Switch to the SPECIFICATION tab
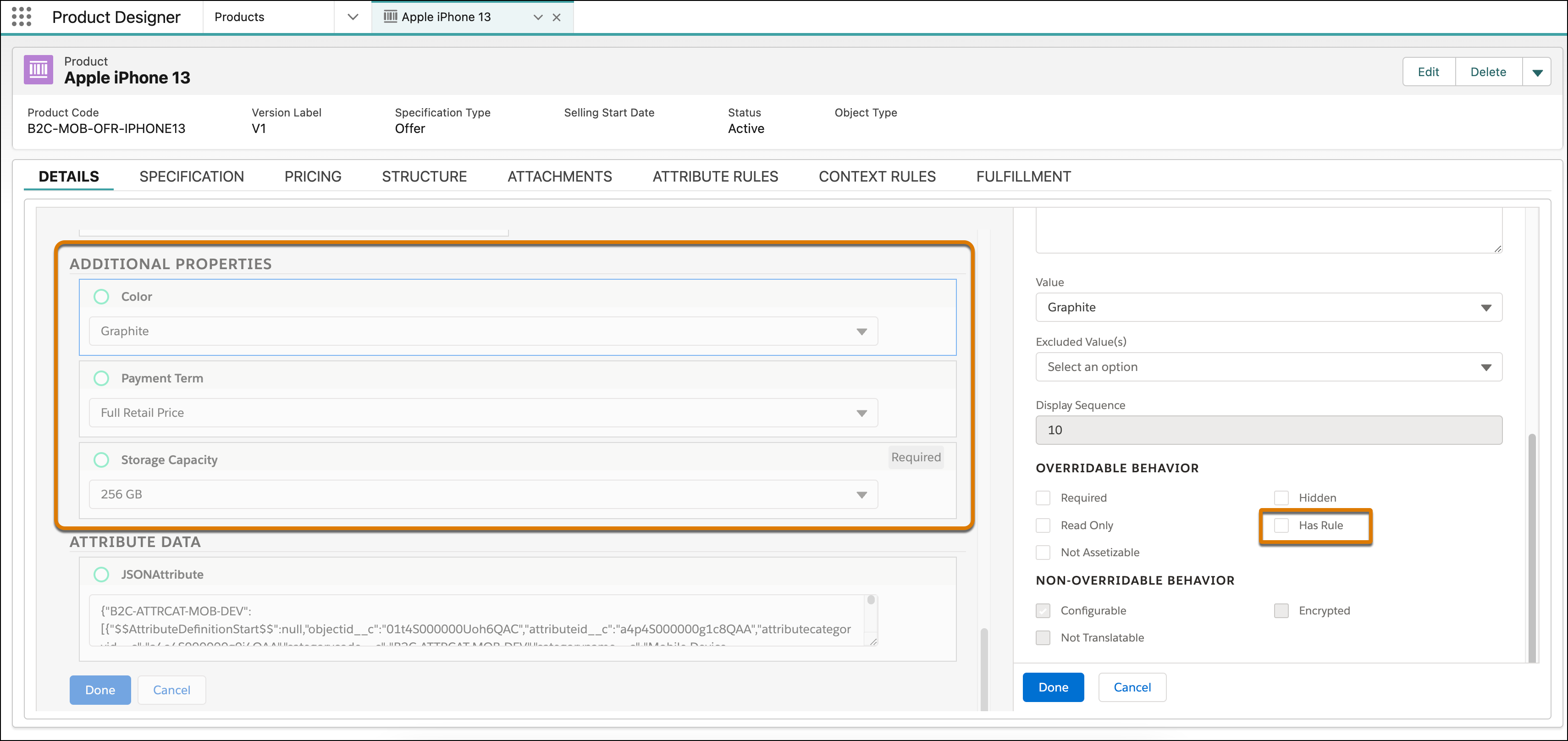The image size is (1568, 741). pyautogui.click(x=192, y=177)
